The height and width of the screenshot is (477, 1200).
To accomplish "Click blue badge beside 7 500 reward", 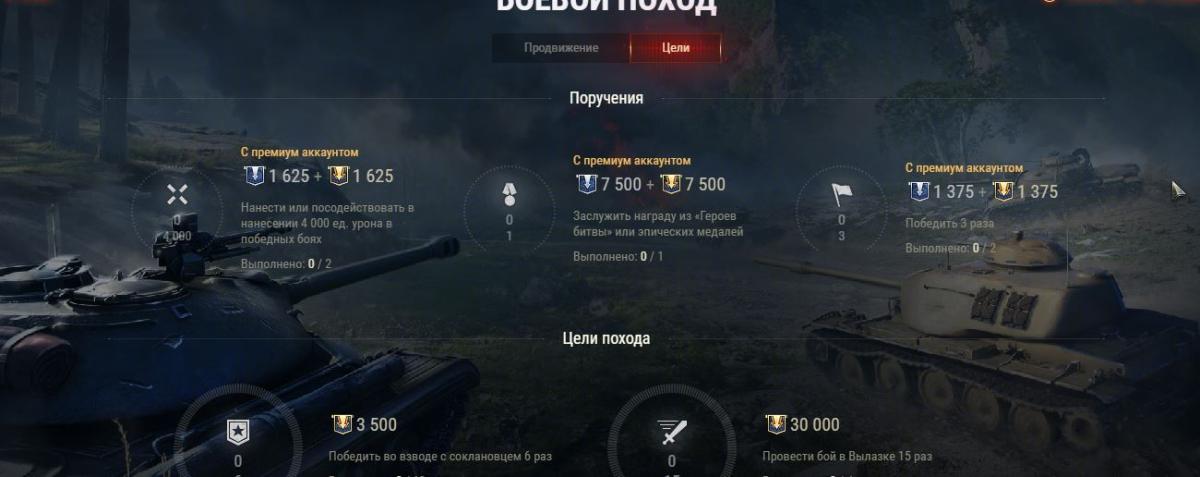I will (586, 184).
